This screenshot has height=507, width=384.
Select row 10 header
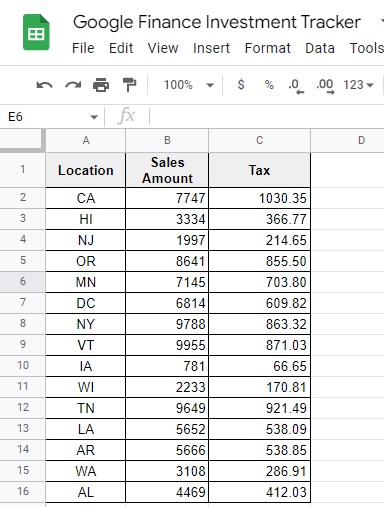coord(22,366)
